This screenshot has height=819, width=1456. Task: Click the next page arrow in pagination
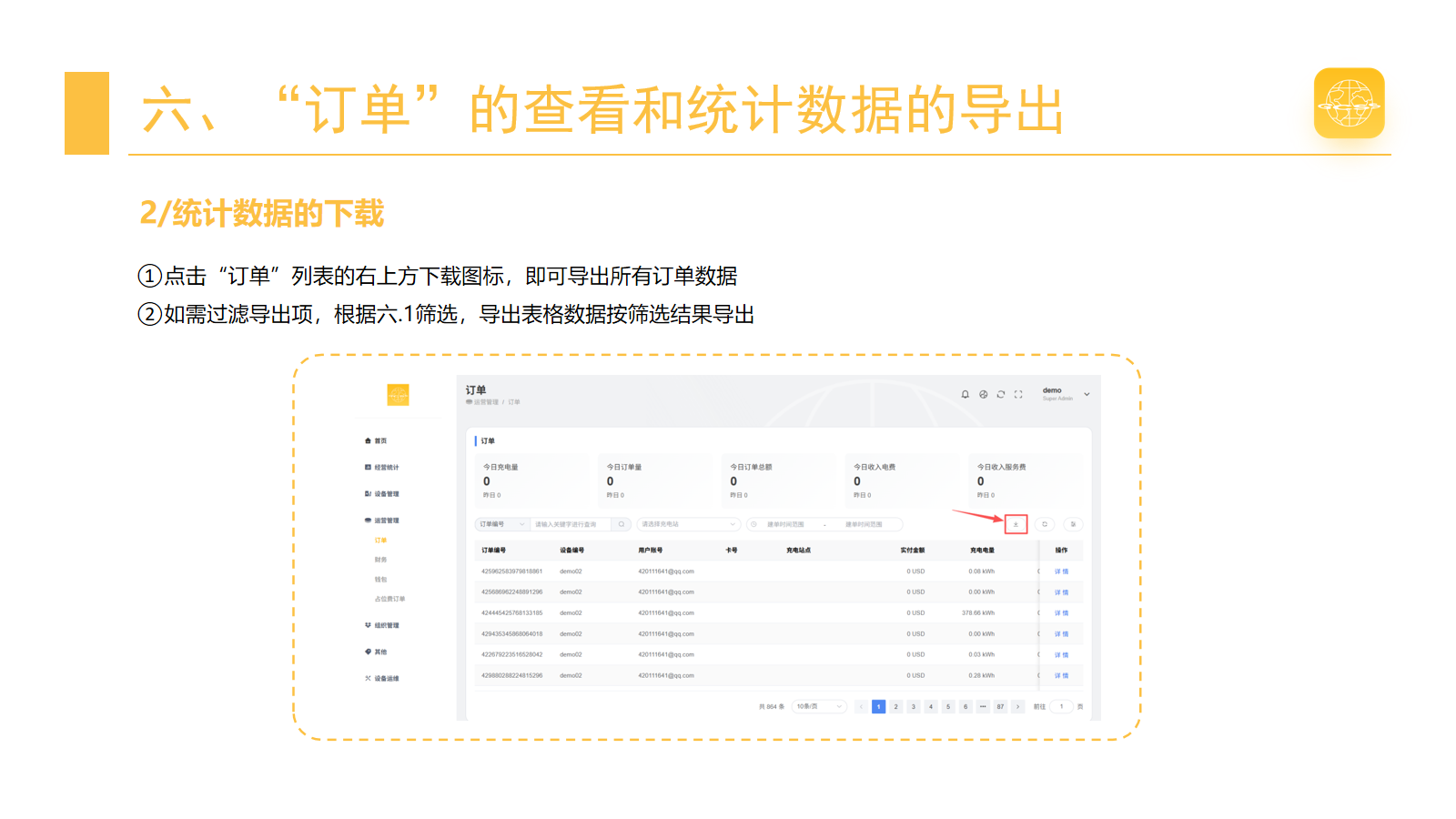[1018, 706]
